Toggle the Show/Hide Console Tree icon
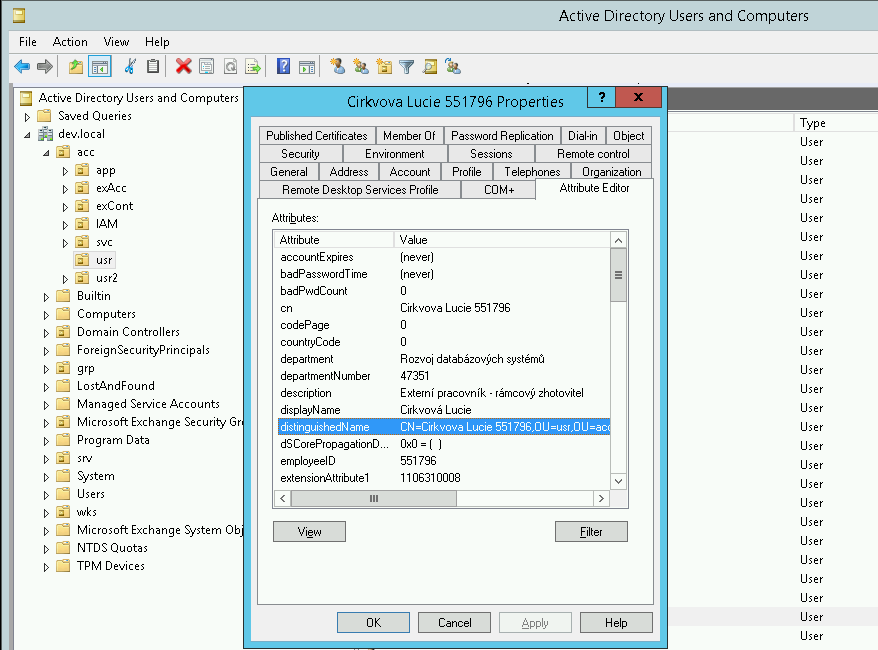Viewport: 878px width, 650px height. tap(100, 67)
